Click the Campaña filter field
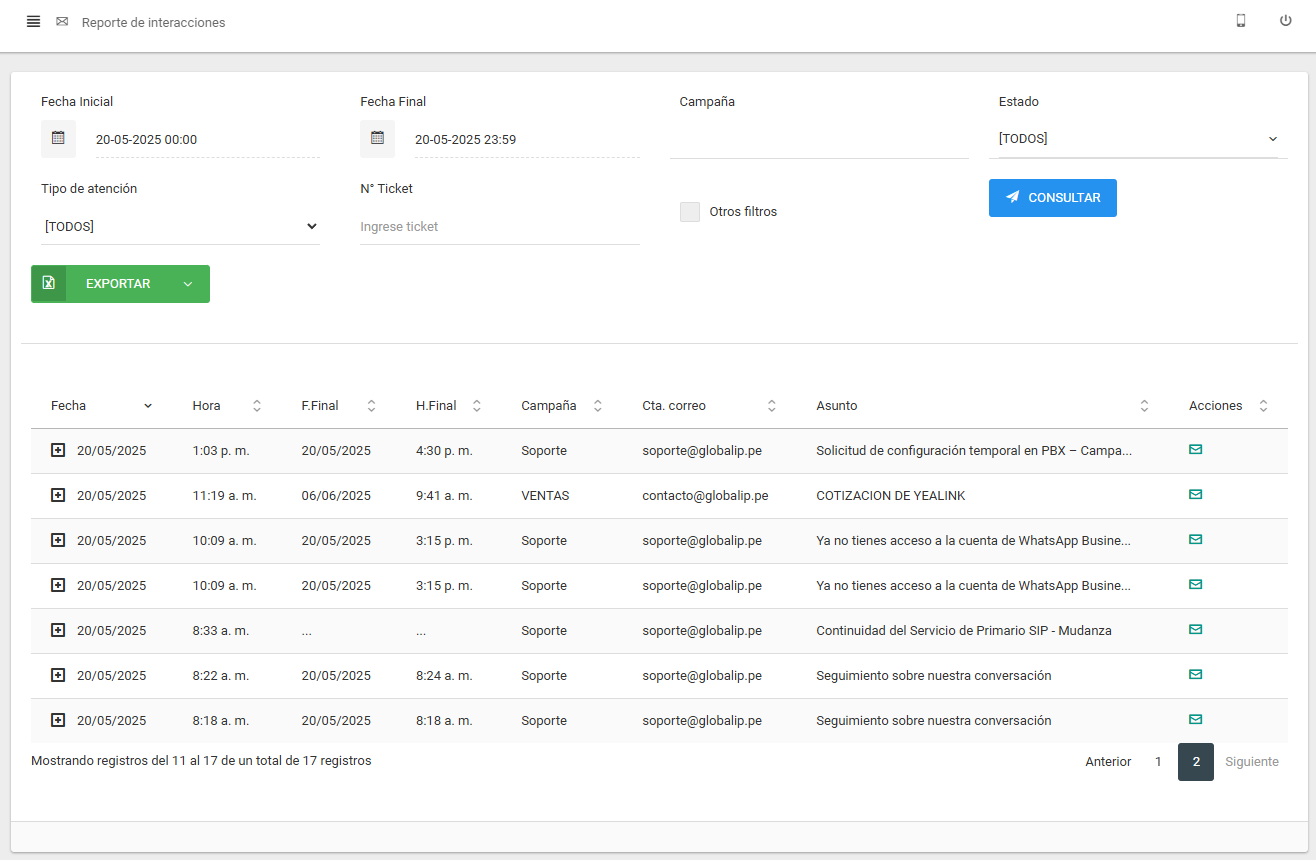Viewport: 1316px width, 860px height. point(819,140)
